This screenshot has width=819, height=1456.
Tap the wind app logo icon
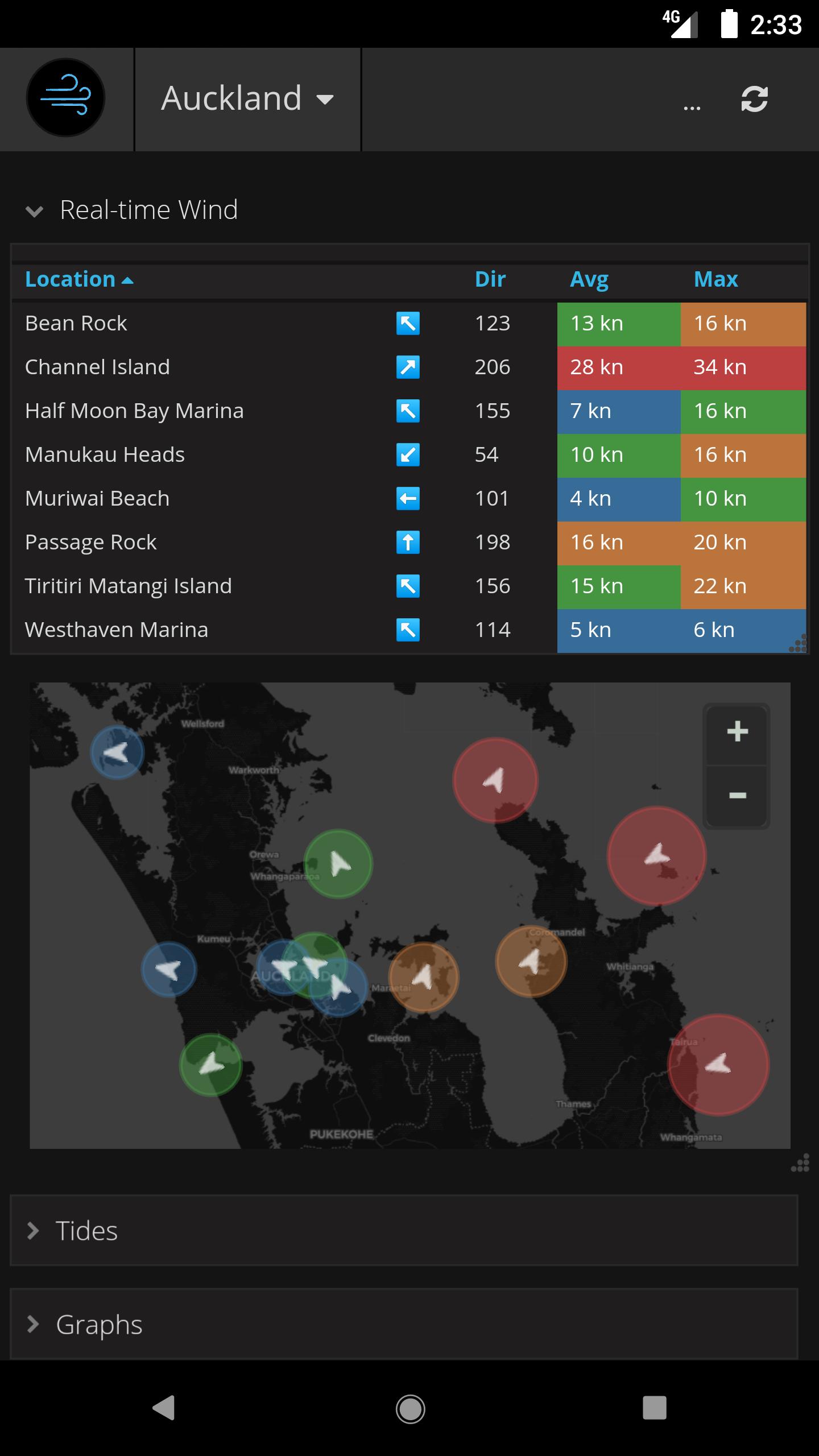(x=65, y=98)
